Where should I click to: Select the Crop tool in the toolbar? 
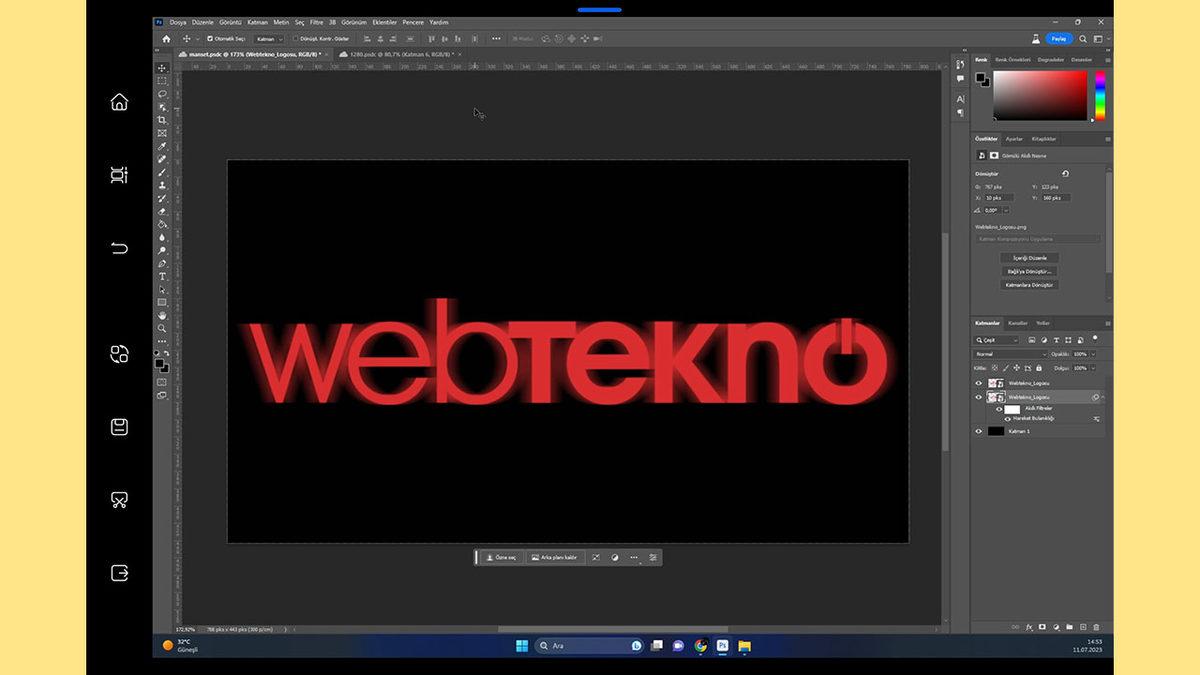point(162,120)
